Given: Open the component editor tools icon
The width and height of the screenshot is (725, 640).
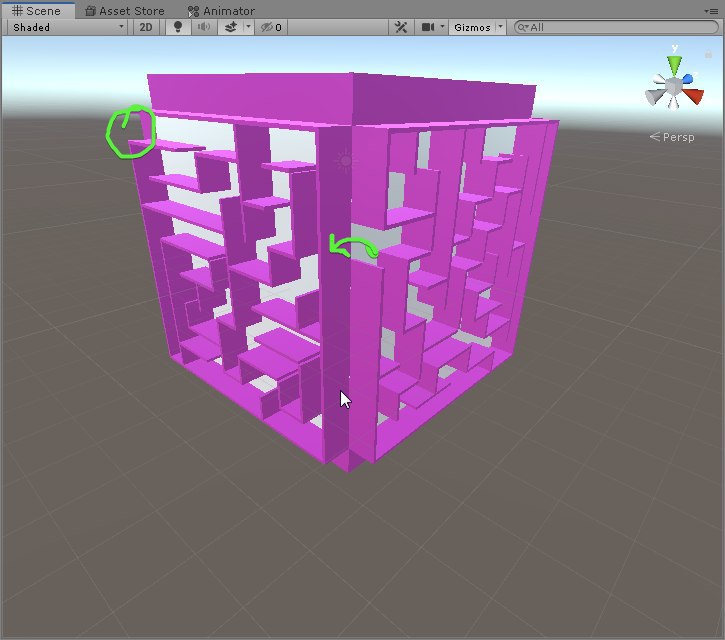Looking at the screenshot, I should [401, 27].
